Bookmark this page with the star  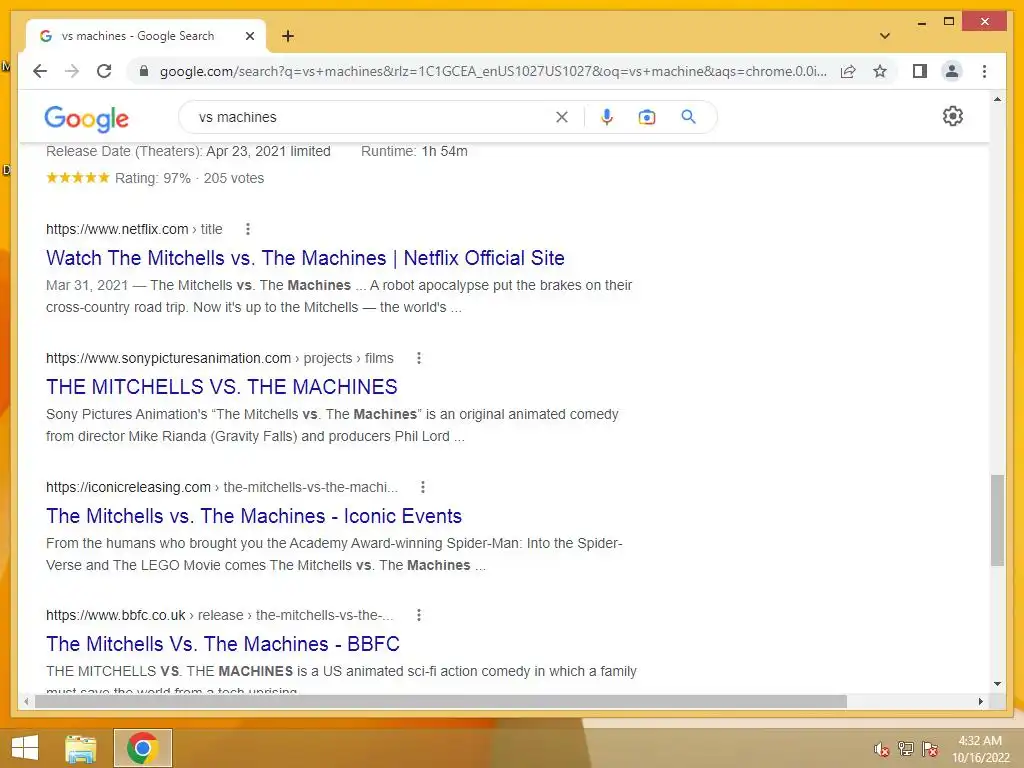tap(880, 71)
